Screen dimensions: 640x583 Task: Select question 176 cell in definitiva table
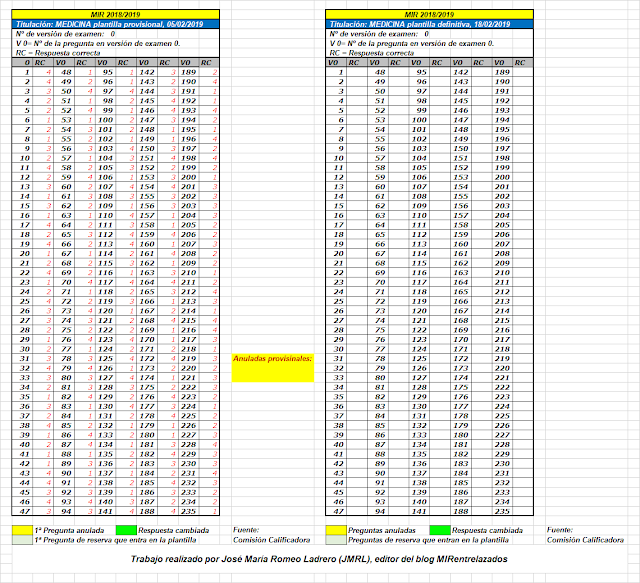[x=461, y=397]
